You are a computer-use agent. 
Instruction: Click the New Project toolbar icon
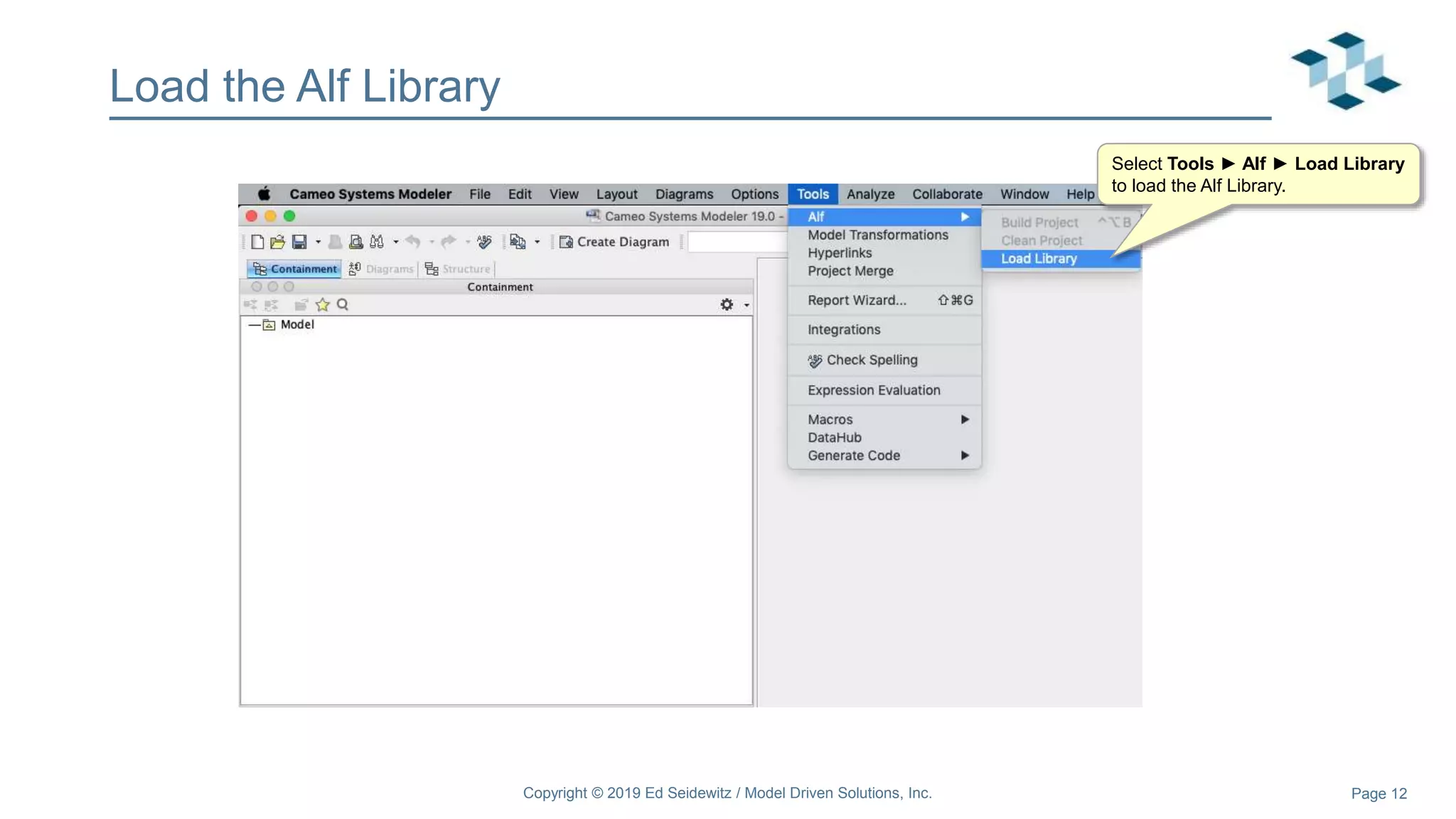click(x=257, y=242)
